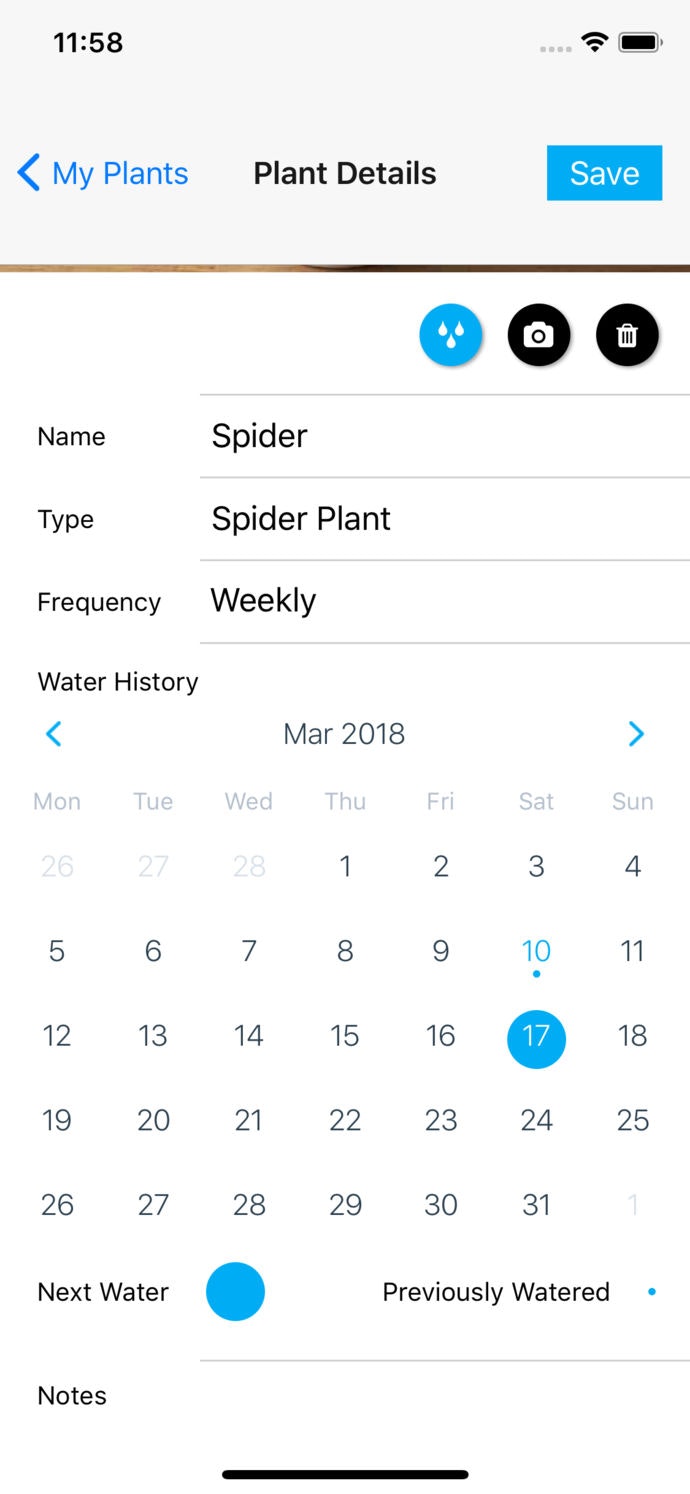Tap the back chevron icon next to My Plants
Image resolution: width=690 pixels, height=1494 pixels.
coord(28,173)
